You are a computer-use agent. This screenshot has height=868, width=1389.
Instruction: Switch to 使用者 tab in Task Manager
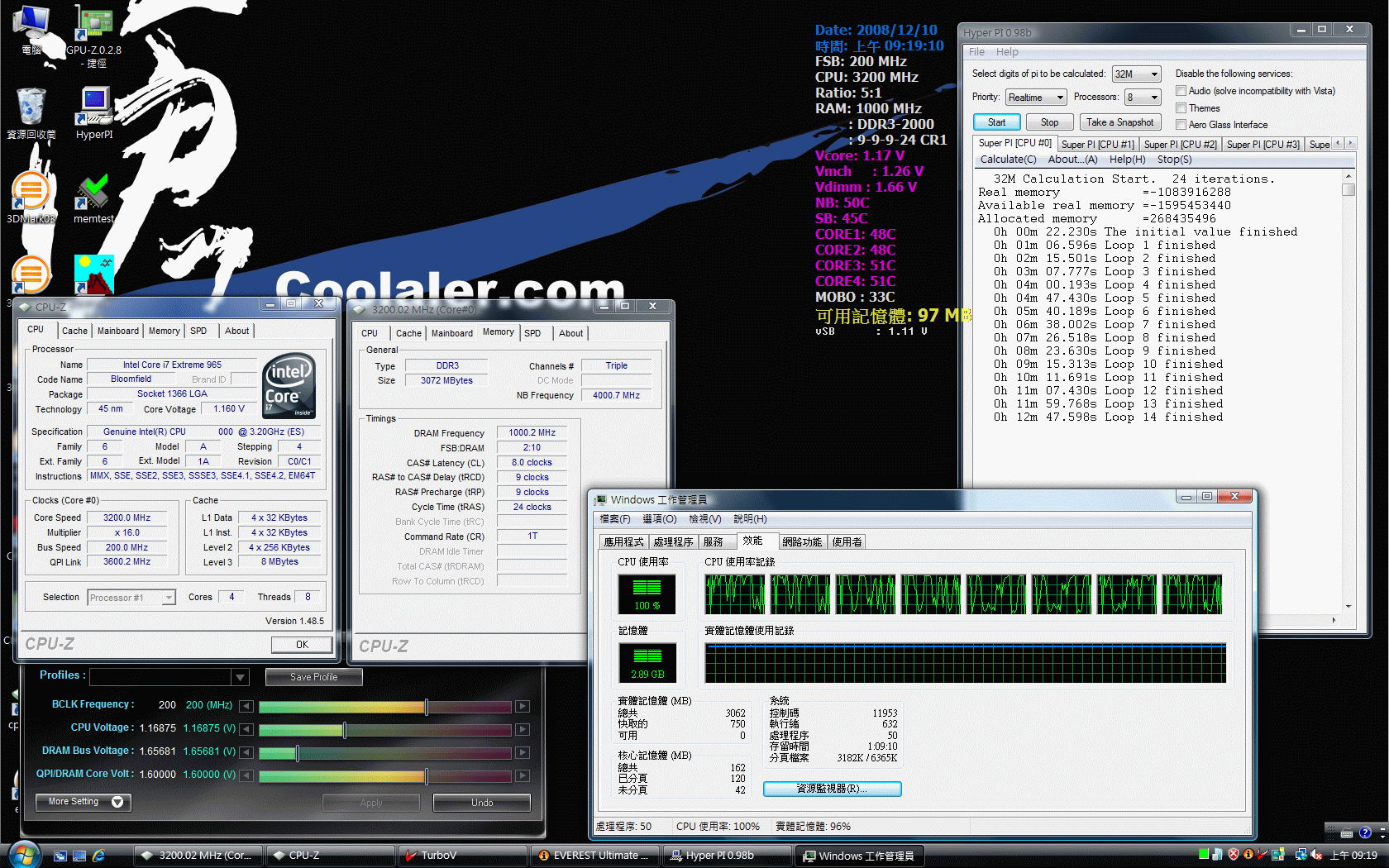pos(847,542)
